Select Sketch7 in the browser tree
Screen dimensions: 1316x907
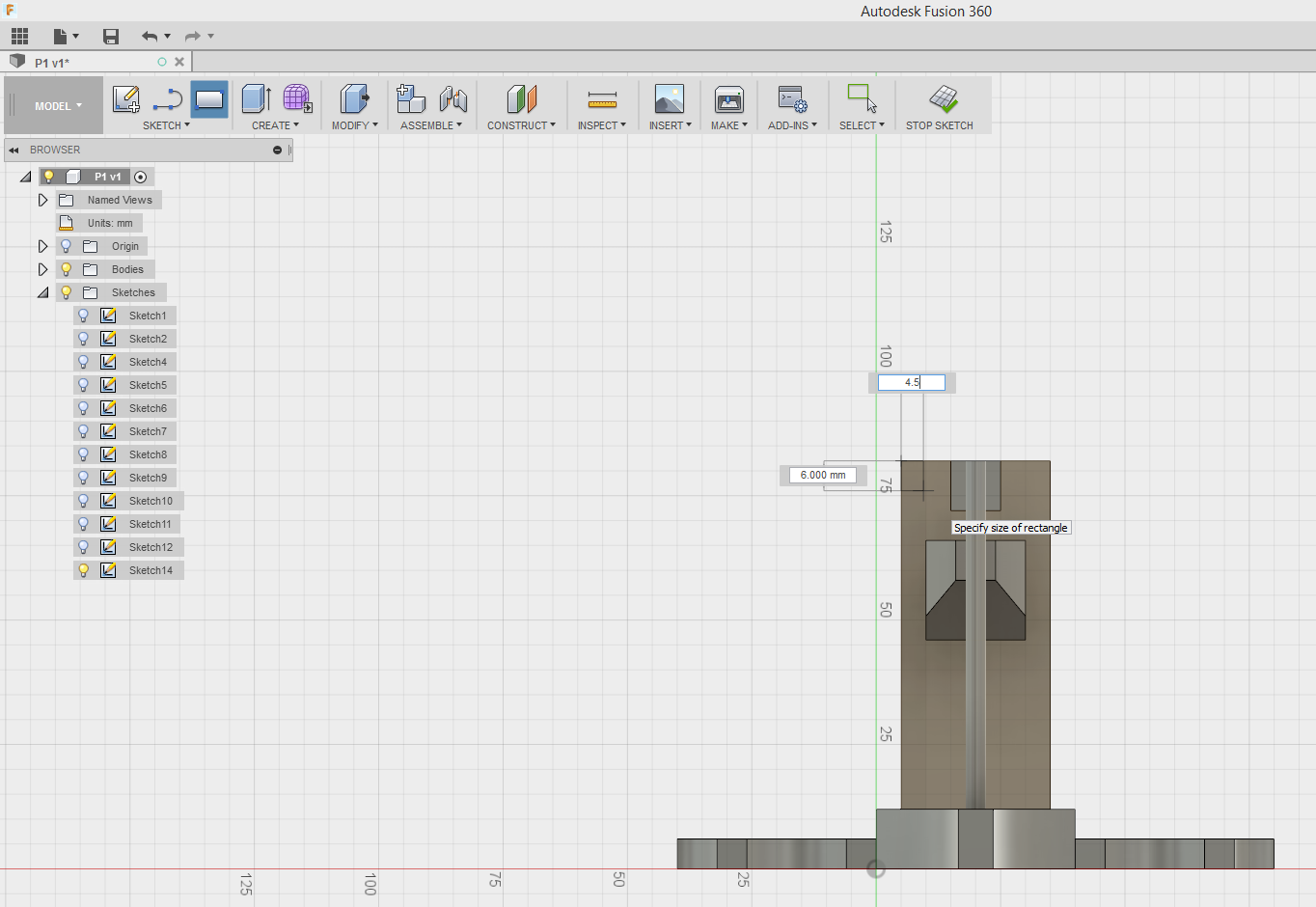[148, 431]
